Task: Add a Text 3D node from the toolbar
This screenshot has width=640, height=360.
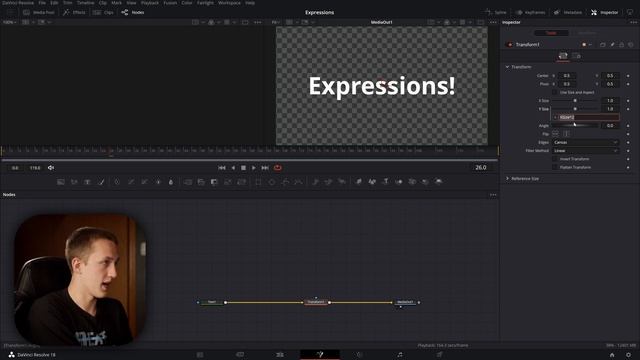Action: 385,182
